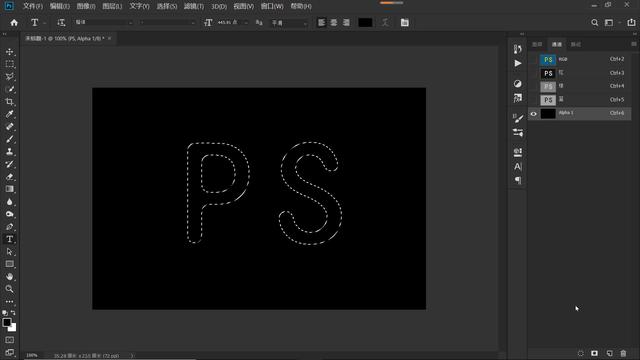Viewport: 640px width, 360px height.
Task: Select the Zoom tool
Action: pyautogui.click(x=9, y=289)
